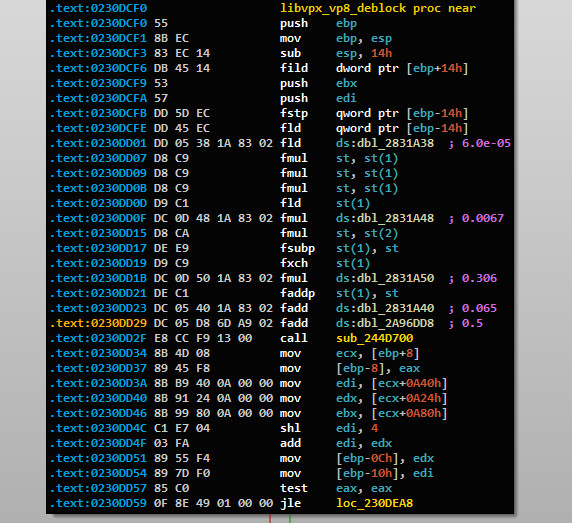Click the 6.0e-05 comment value
The image size is (572, 523).
pyautogui.click(x=486, y=143)
